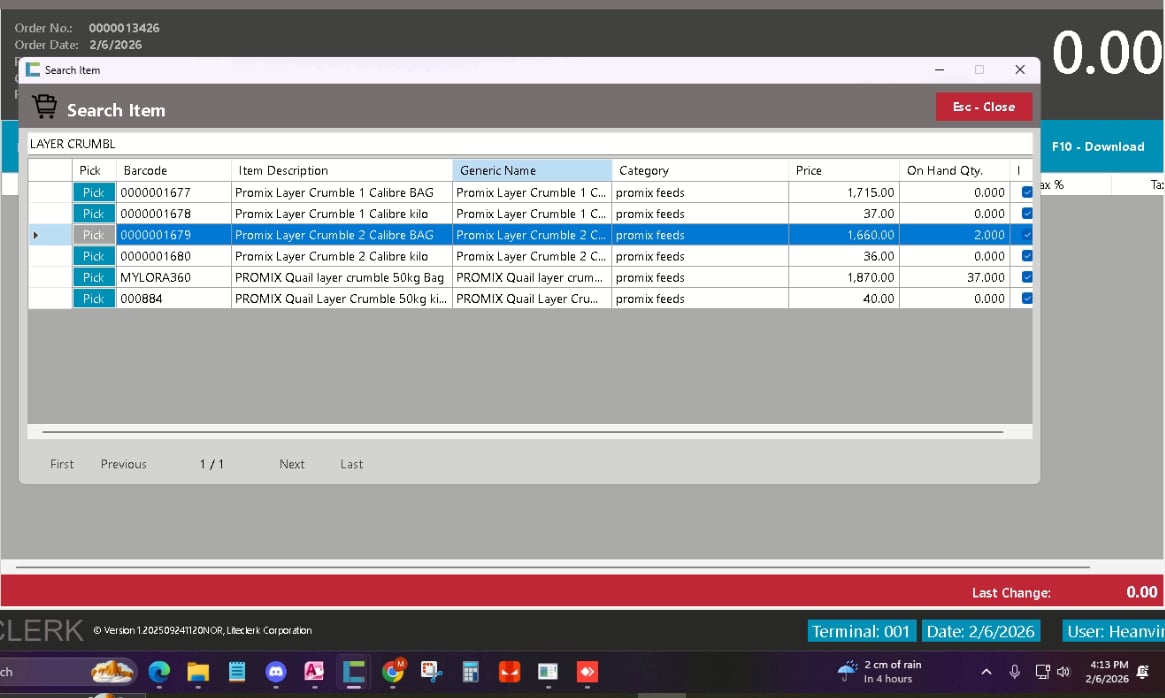Click the shopping cart Search Item icon
Image resolution: width=1165 pixels, height=698 pixels.
pyautogui.click(x=44, y=108)
